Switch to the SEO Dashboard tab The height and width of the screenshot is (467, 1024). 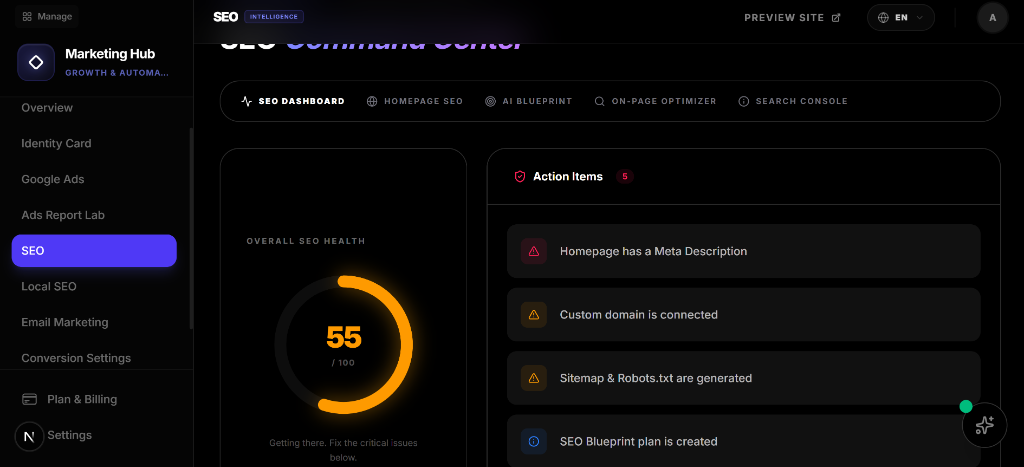coord(293,101)
